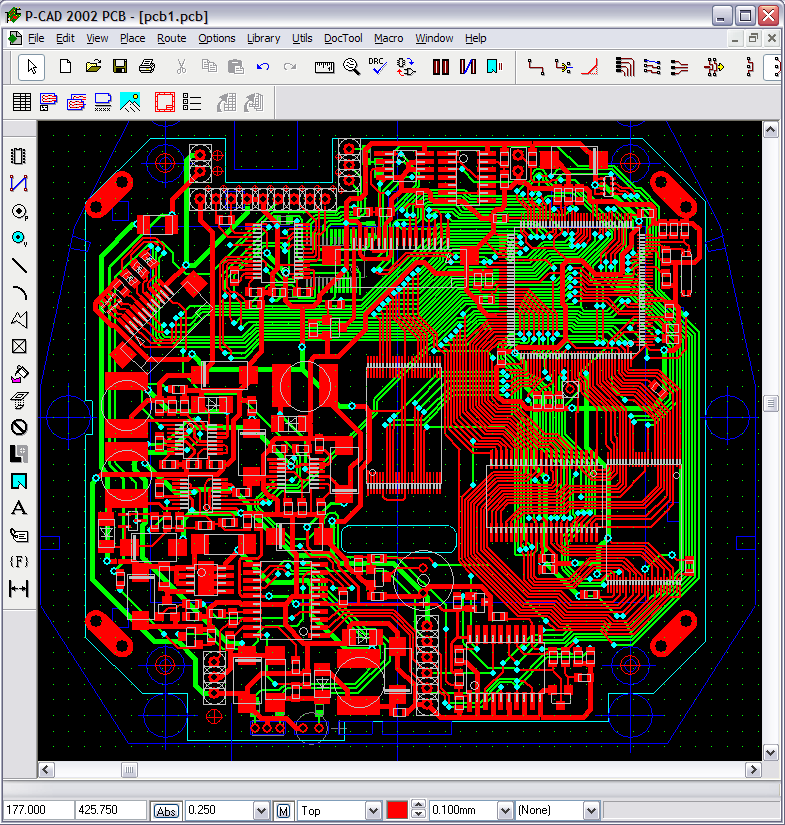Open the Place menu
This screenshot has width=785, height=825.
[x=133, y=38]
